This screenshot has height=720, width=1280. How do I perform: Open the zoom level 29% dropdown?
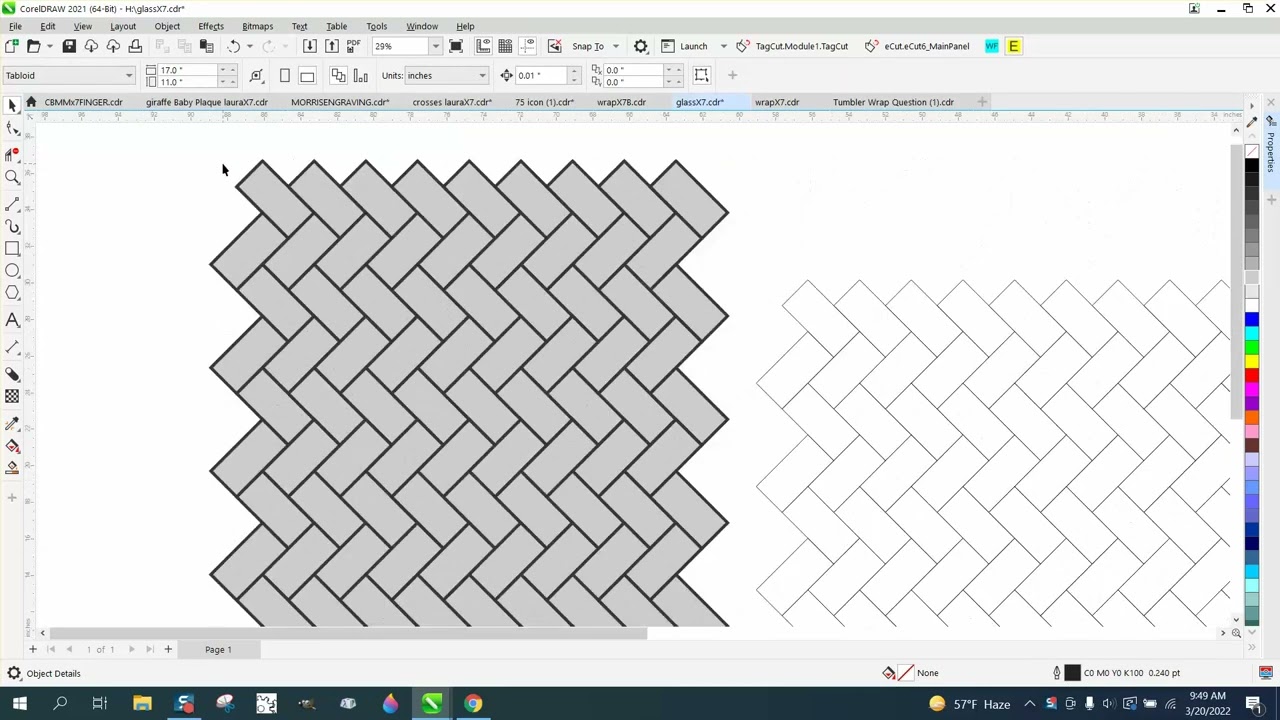tap(435, 46)
